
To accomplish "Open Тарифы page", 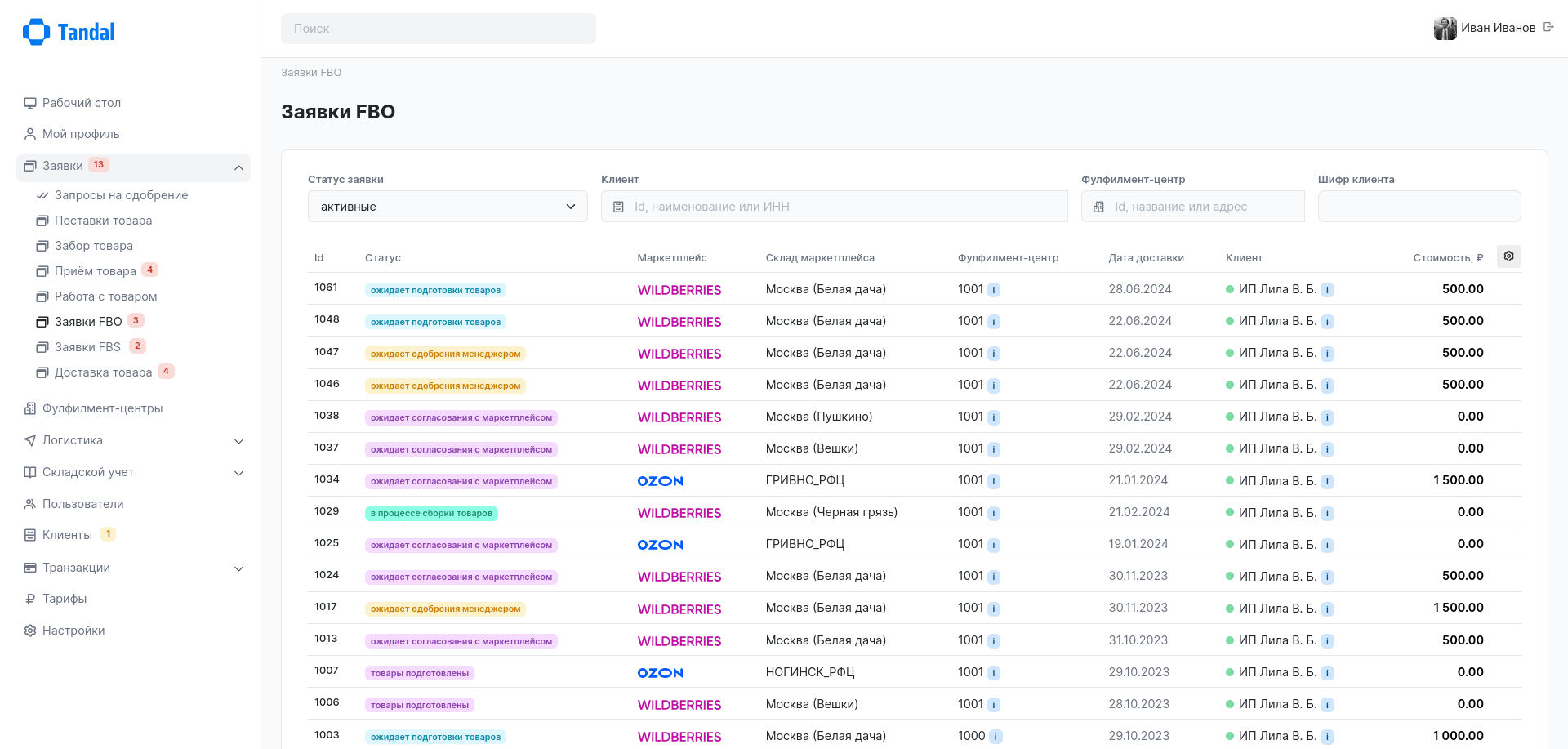I will tap(64, 599).
